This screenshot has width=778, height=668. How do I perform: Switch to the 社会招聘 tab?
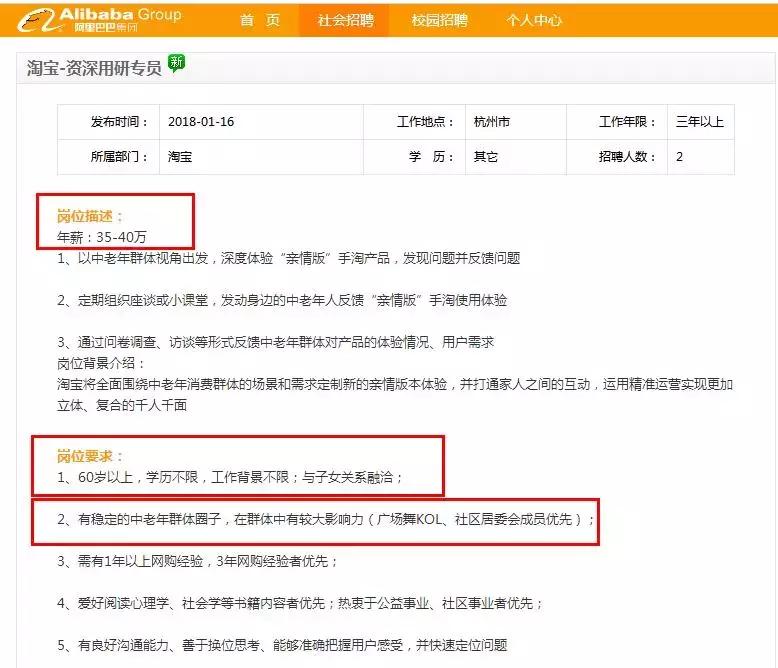coord(345,20)
